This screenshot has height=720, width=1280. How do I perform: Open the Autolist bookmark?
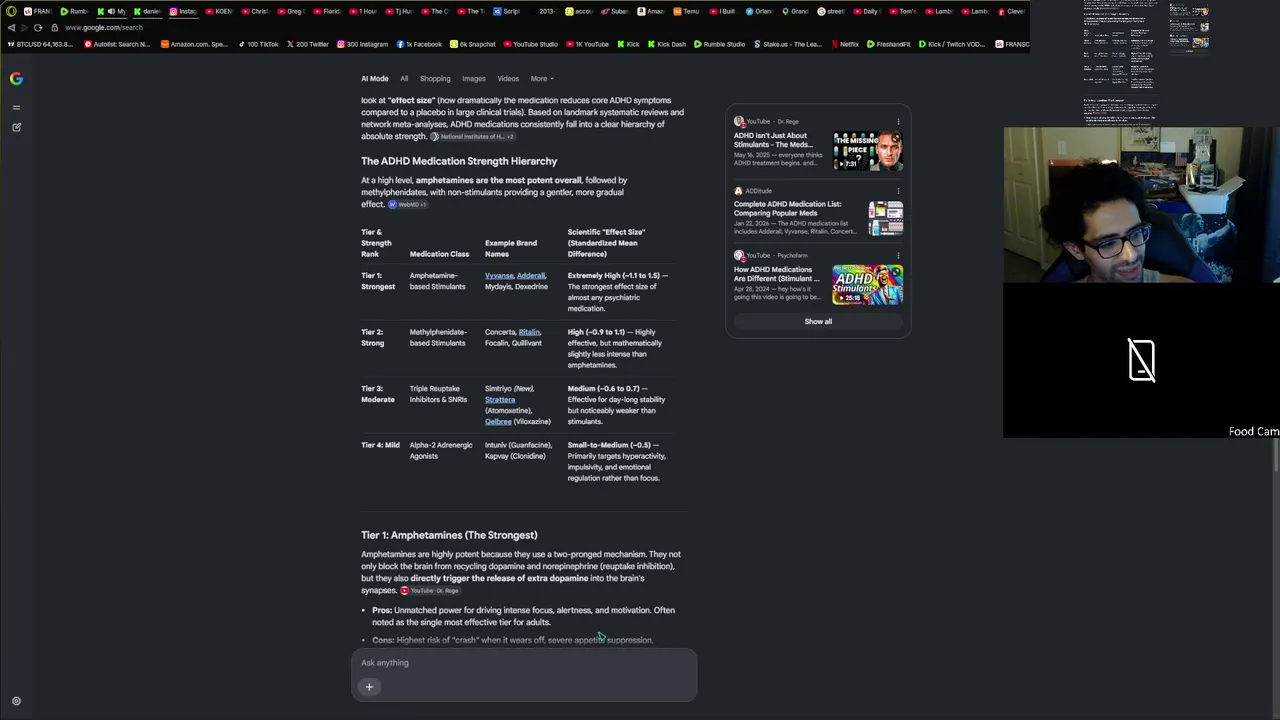[x=117, y=44]
